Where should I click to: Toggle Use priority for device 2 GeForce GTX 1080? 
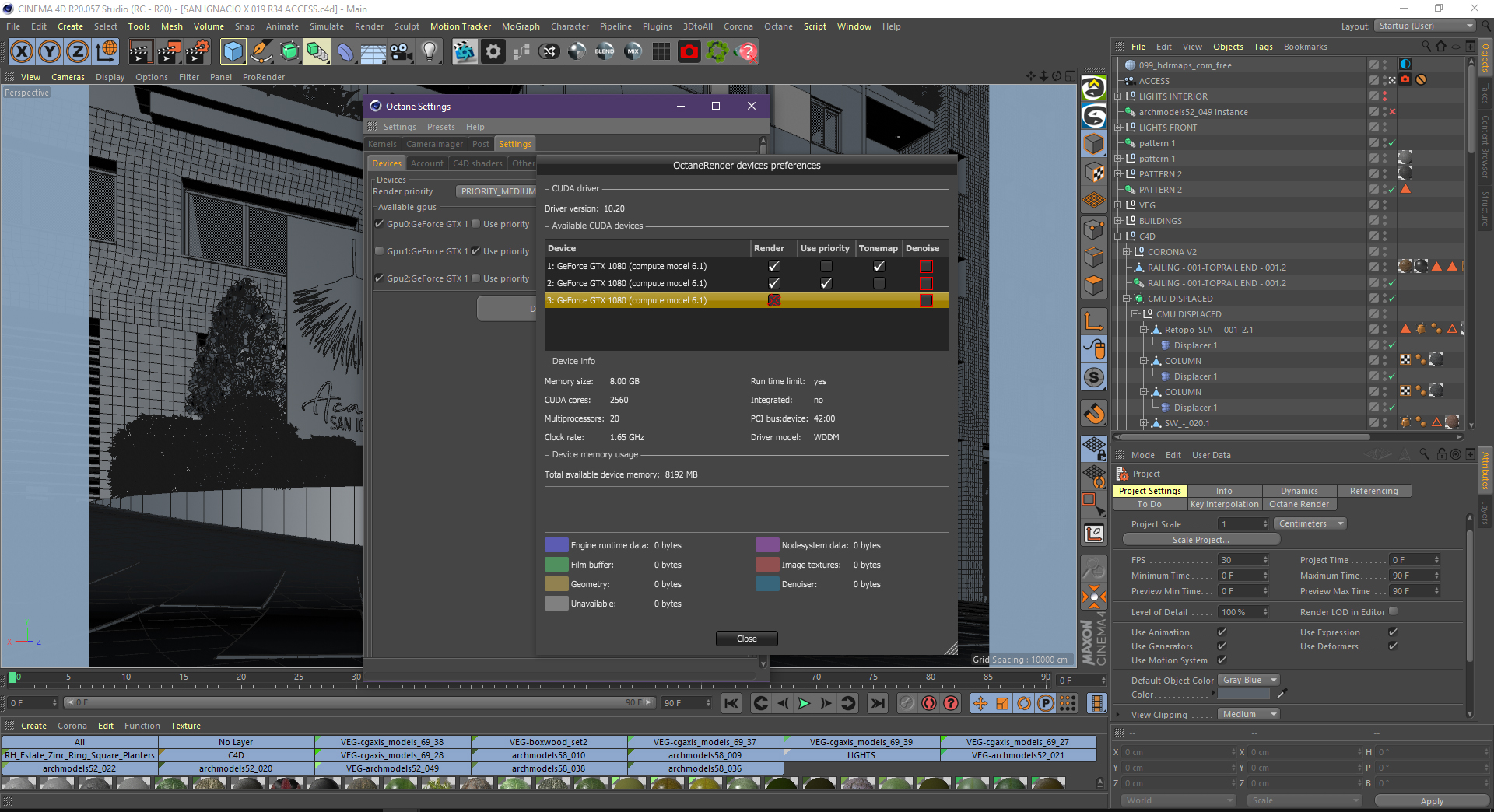[x=826, y=283]
